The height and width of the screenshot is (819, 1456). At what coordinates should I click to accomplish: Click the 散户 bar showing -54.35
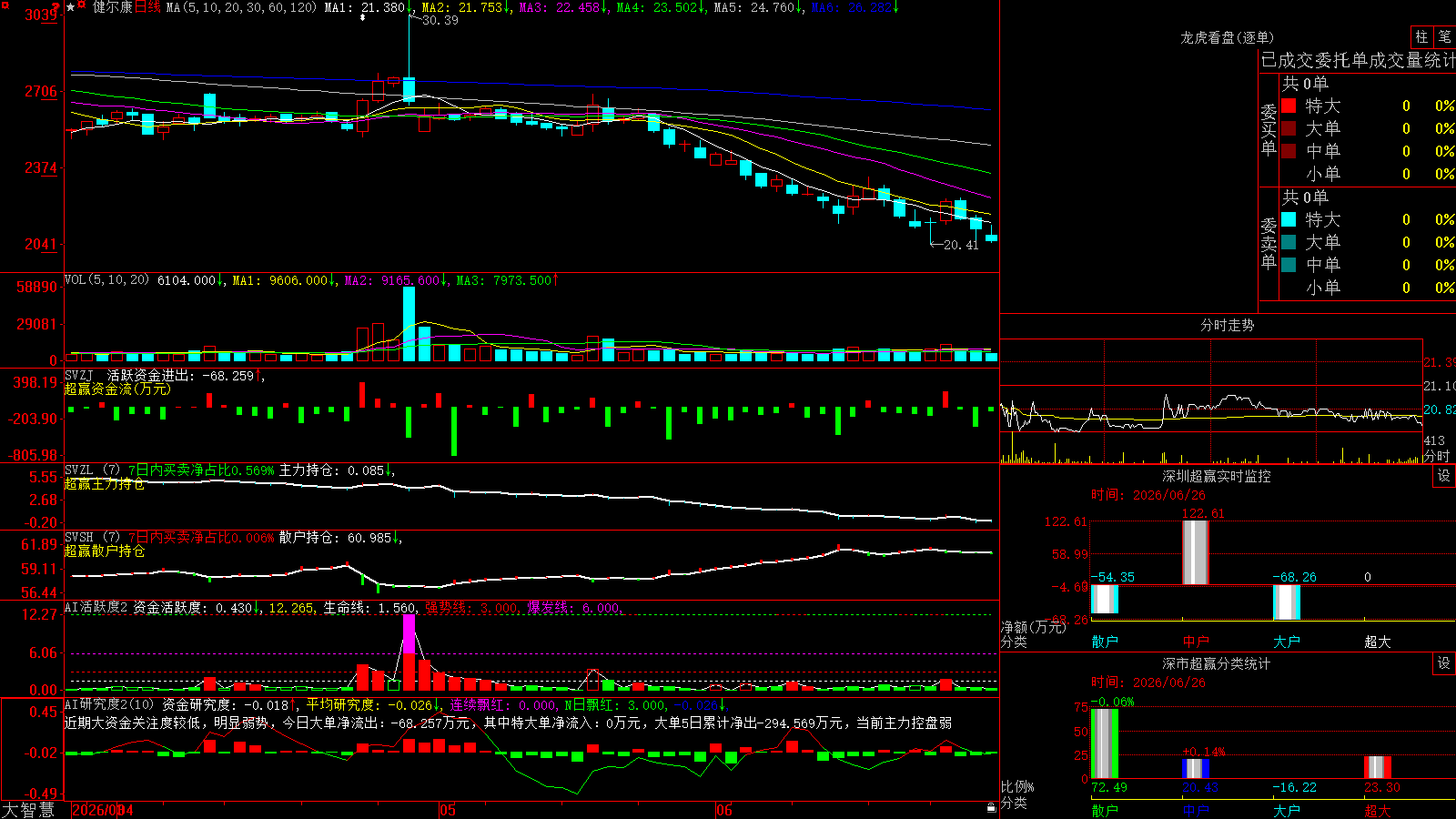(1105, 599)
